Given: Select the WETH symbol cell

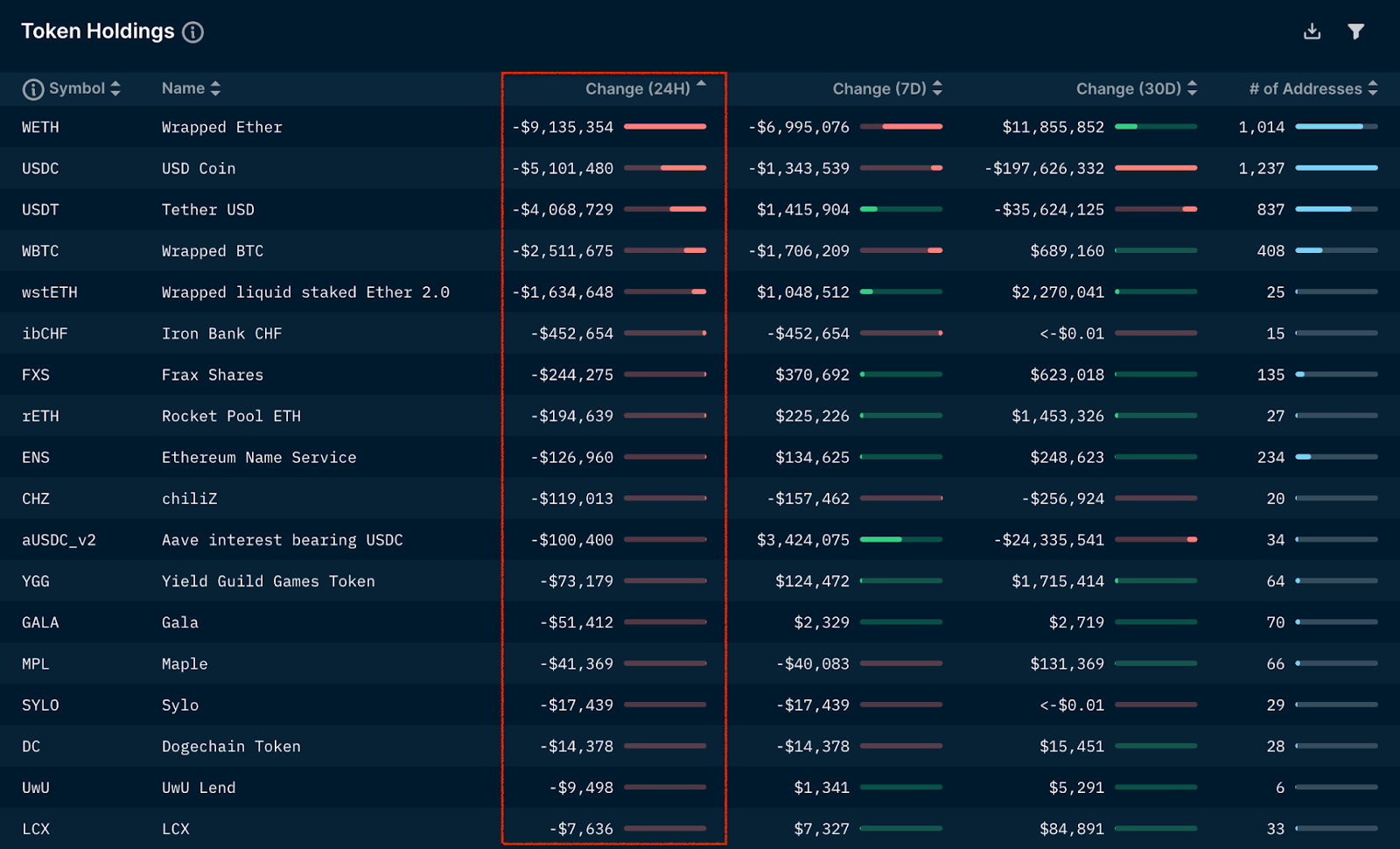Looking at the screenshot, I should coord(40,128).
